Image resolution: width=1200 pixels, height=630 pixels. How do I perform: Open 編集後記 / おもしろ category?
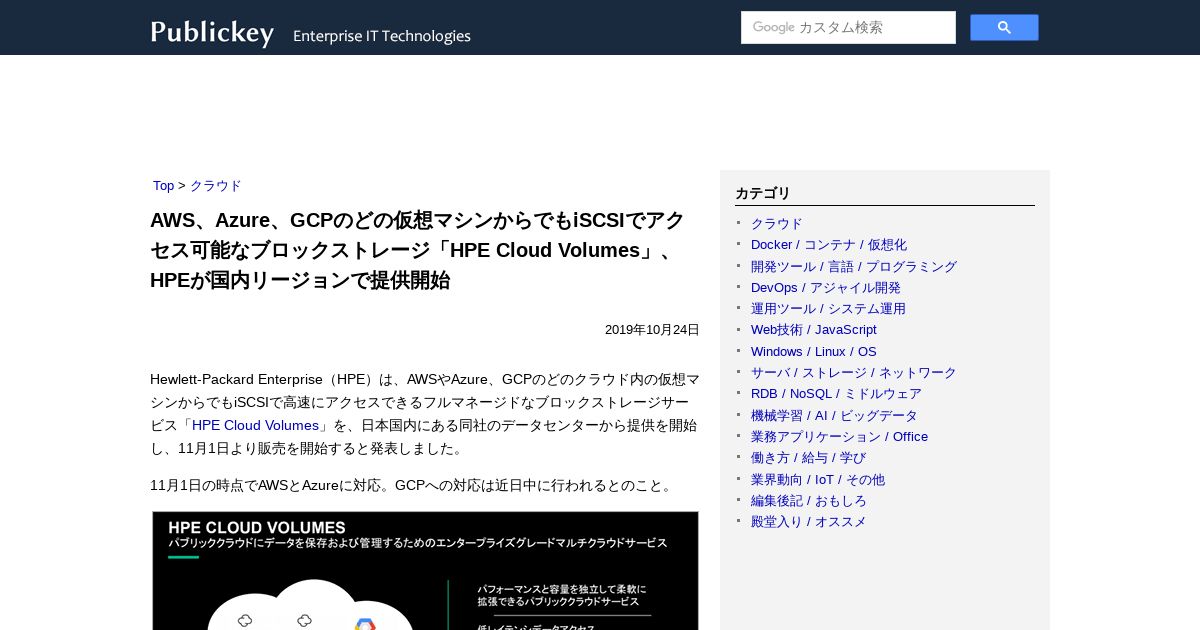[809, 501]
